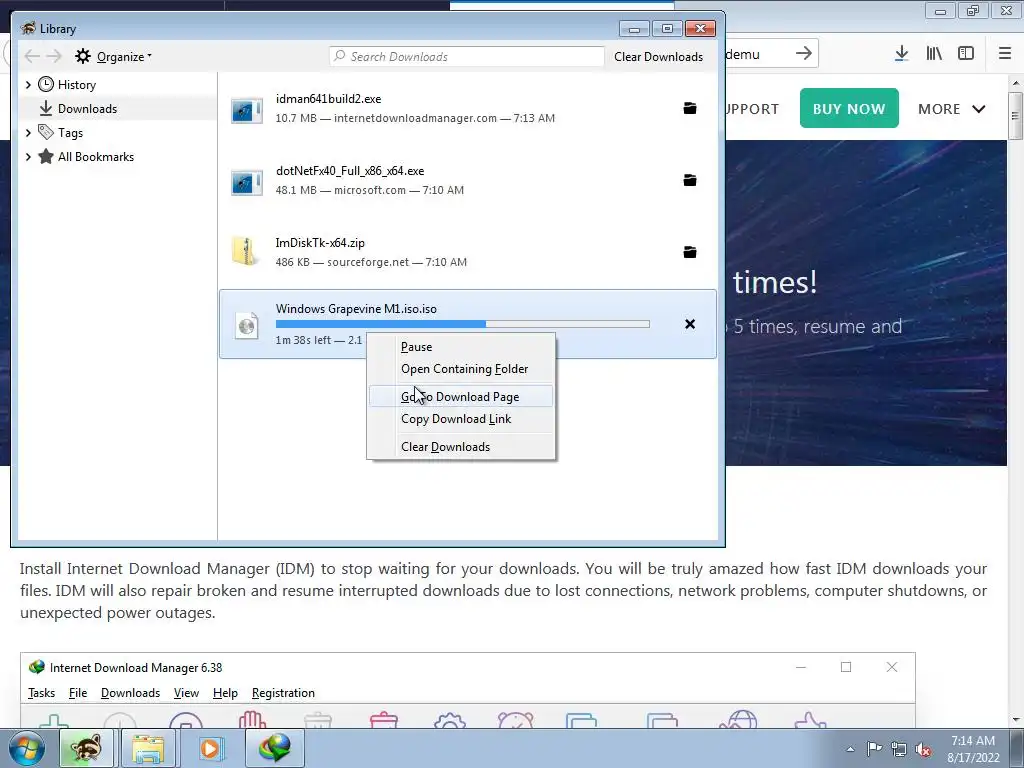Expand the Tags tree node

[28, 133]
